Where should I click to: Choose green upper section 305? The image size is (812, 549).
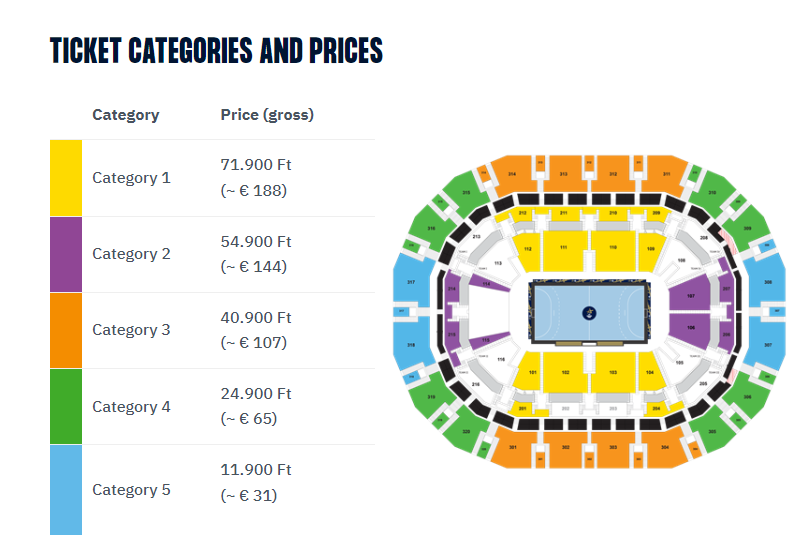(x=712, y=431)
